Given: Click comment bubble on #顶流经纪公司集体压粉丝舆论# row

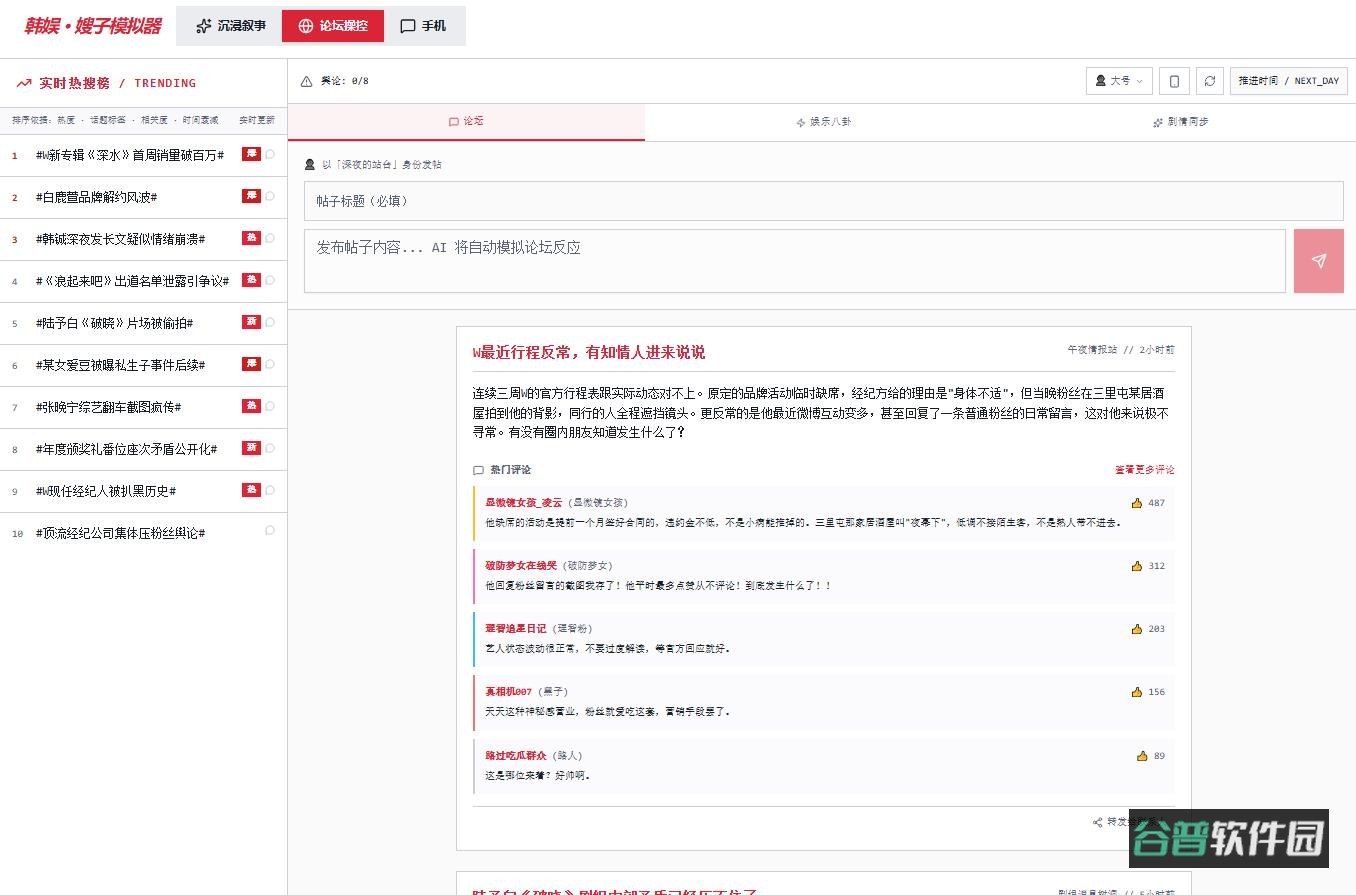Looking at the screenshot, I should (270, 531).
